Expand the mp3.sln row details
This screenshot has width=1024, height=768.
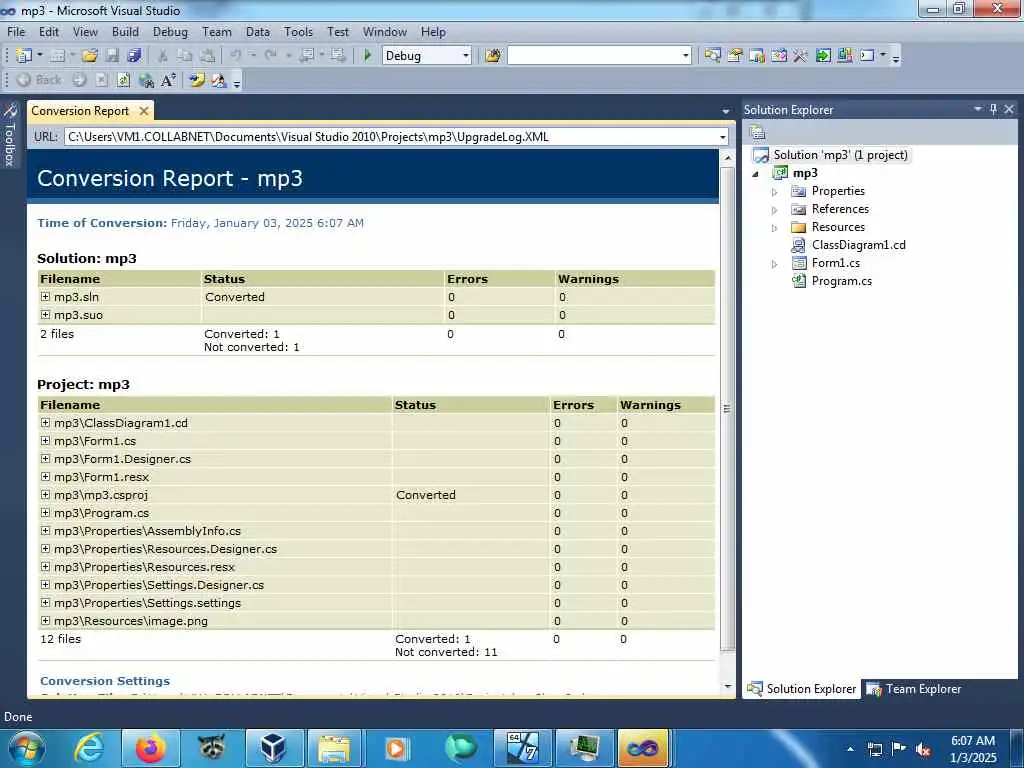pos(45,296)
